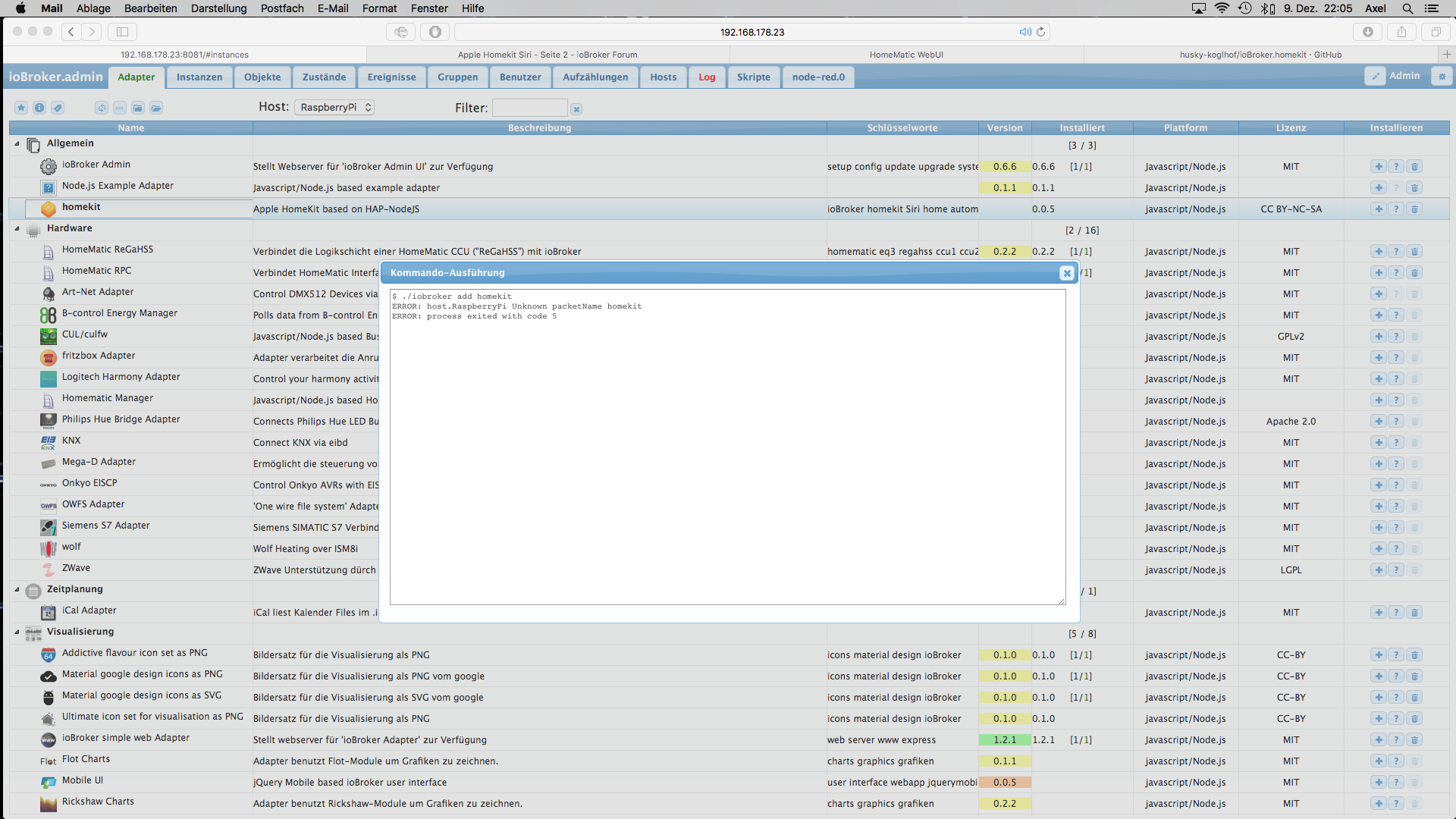Screen dimensions: 1456x819
Task: Show browser downloads
Action: (1367, 32)
